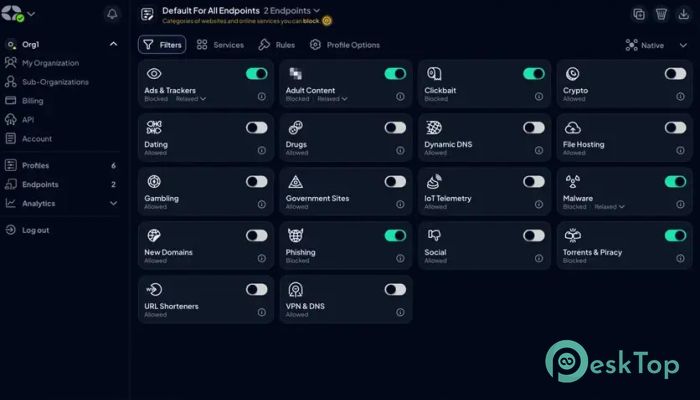Enable the URL Shorteners toggle
The image size is (700, 400).
coord(257,290)
